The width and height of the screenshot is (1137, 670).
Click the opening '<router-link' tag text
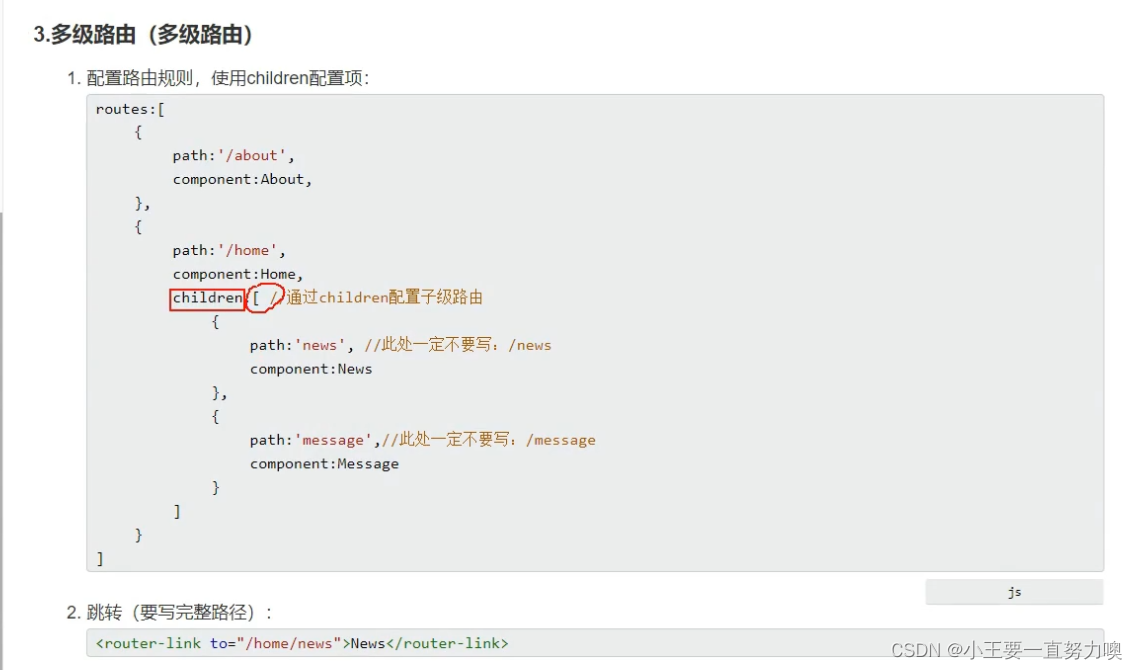click(x=149, y=644)
